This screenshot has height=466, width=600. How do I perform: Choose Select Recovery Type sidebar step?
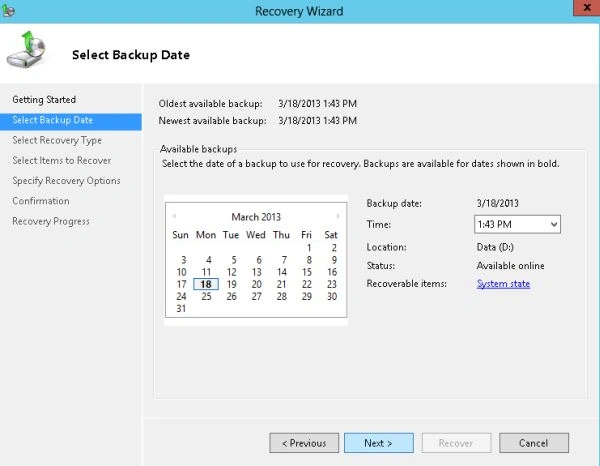[x=57, y=140]
